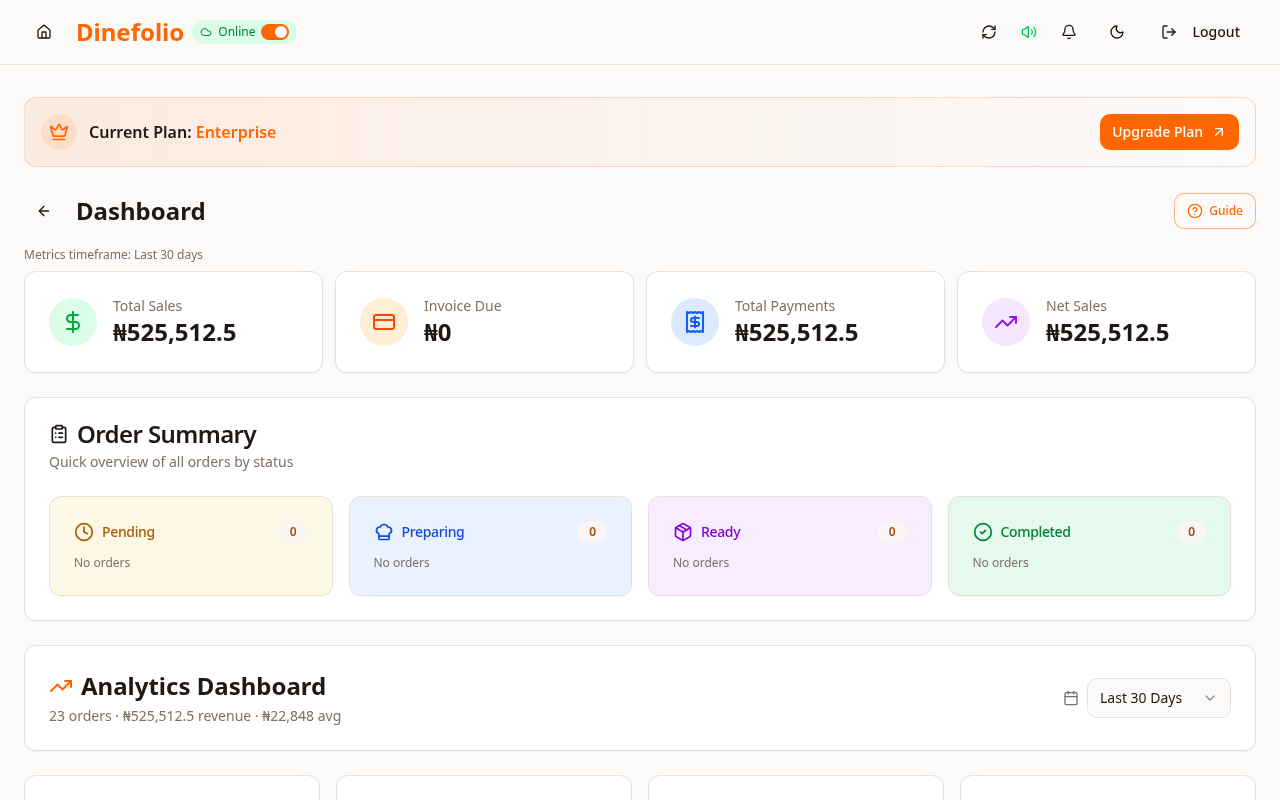The width and height of the screenshot is (1280, 800).
Task: Click the Metrics timeframe: Last 30 days text
Action: 113,255
